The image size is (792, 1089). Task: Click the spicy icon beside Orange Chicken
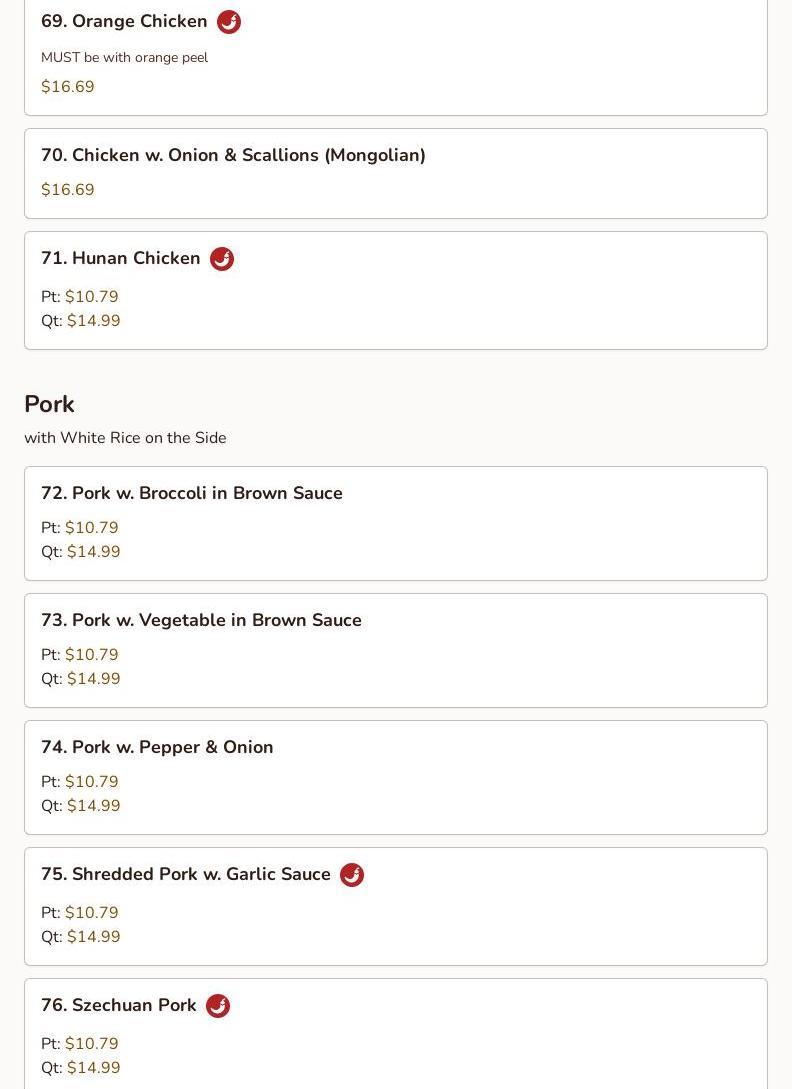pos(229,22)
